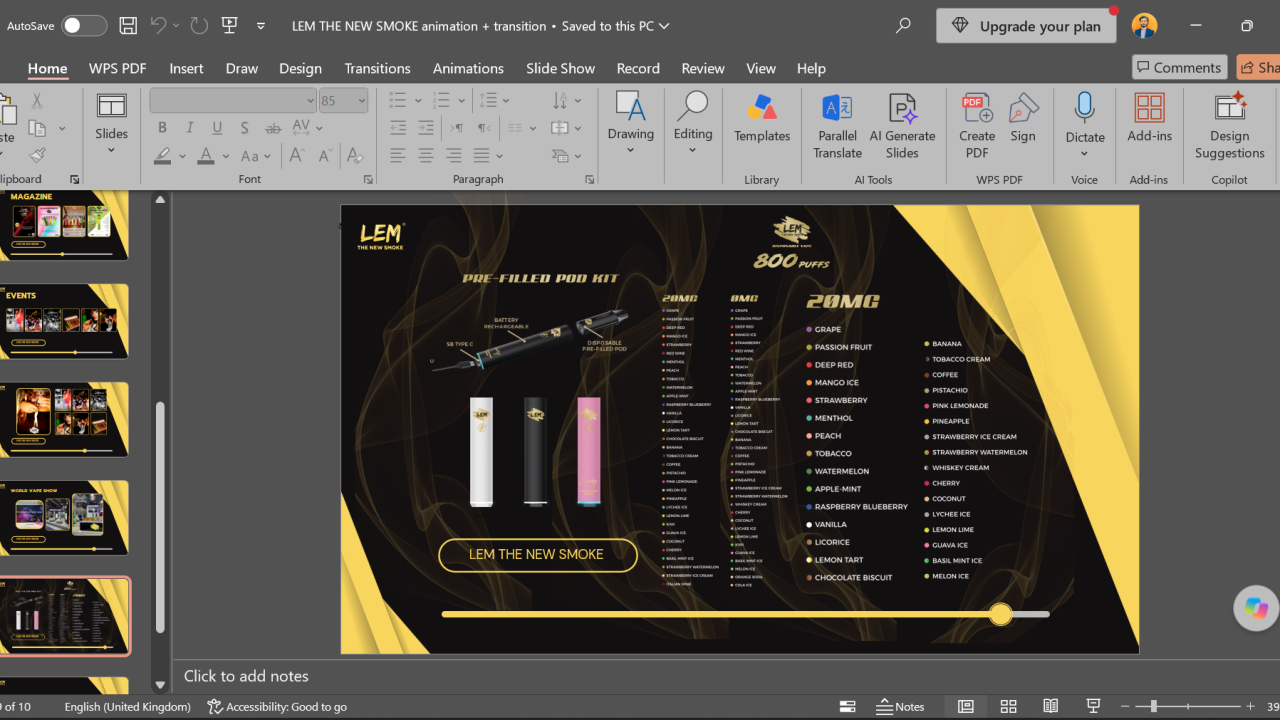Expand the font size dropdown
Viewport: 1280px width, 720px height.
coord(362,101)
